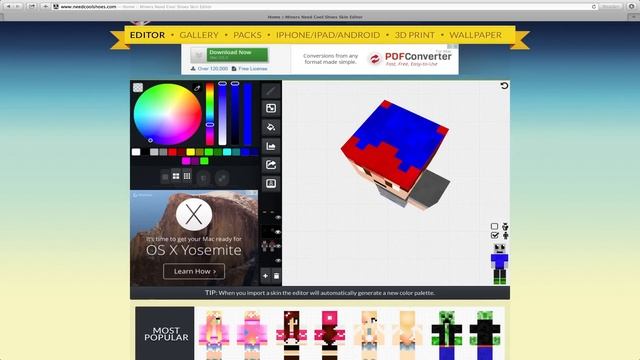
Task: Uncheck the checked body checkbox
Action: pyautogui.click(x=494, y=236)
